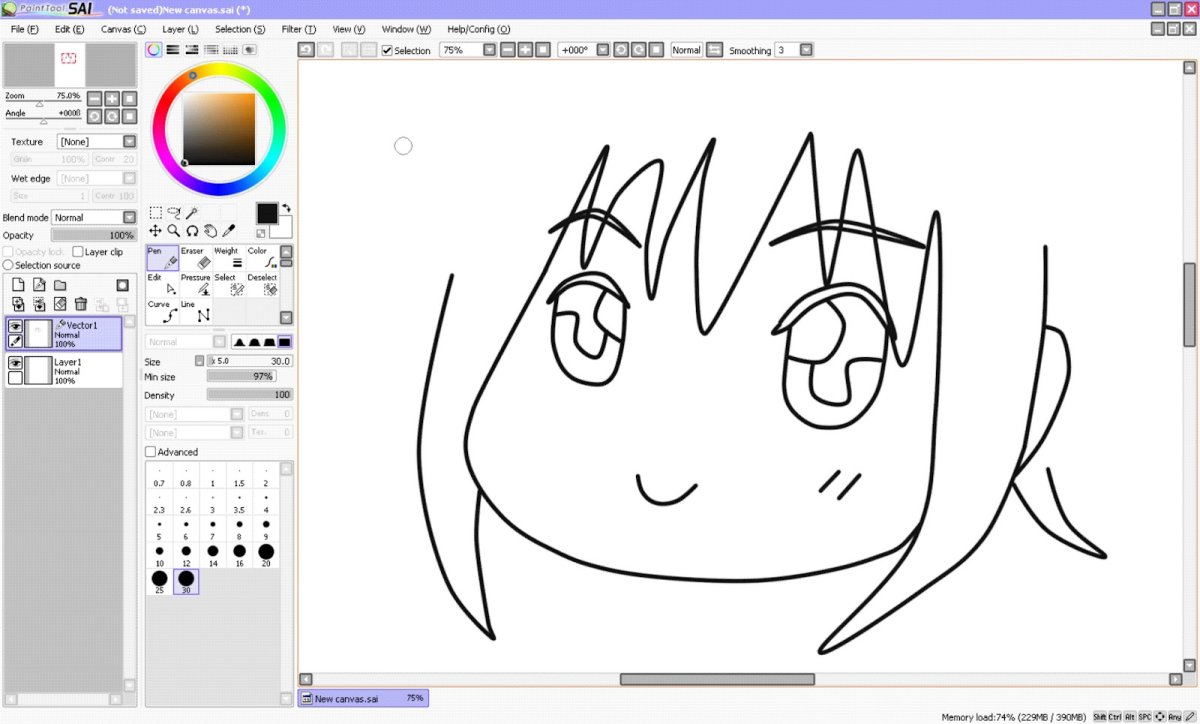Image resolution: width=1200 pixels, height=724 pixels.
Task: Uncheck the Selection checkbox in toolbar
Action: click(x=388, y=50)
